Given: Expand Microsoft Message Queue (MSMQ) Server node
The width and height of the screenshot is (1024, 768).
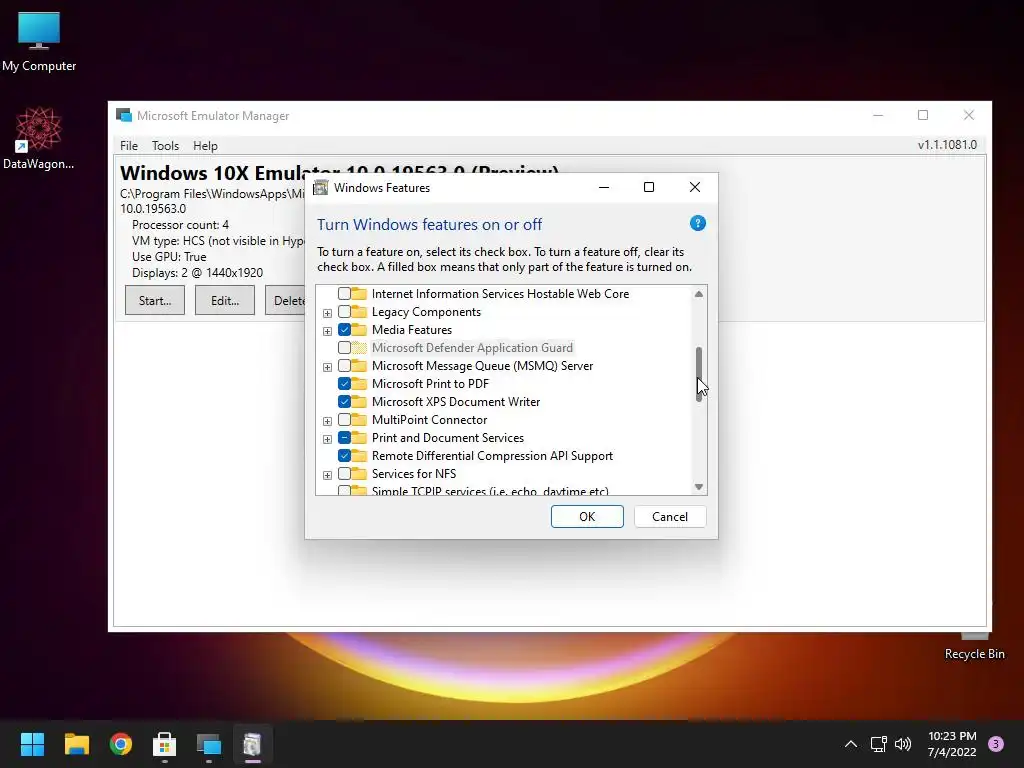Looking at the screenshot, I should 327,367.
